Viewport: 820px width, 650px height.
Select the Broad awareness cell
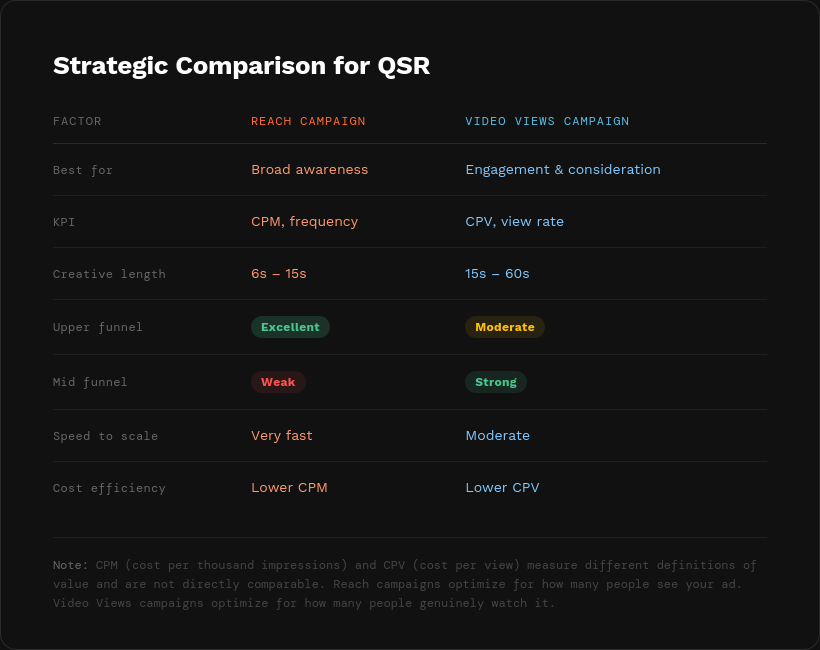click(309, 170)
